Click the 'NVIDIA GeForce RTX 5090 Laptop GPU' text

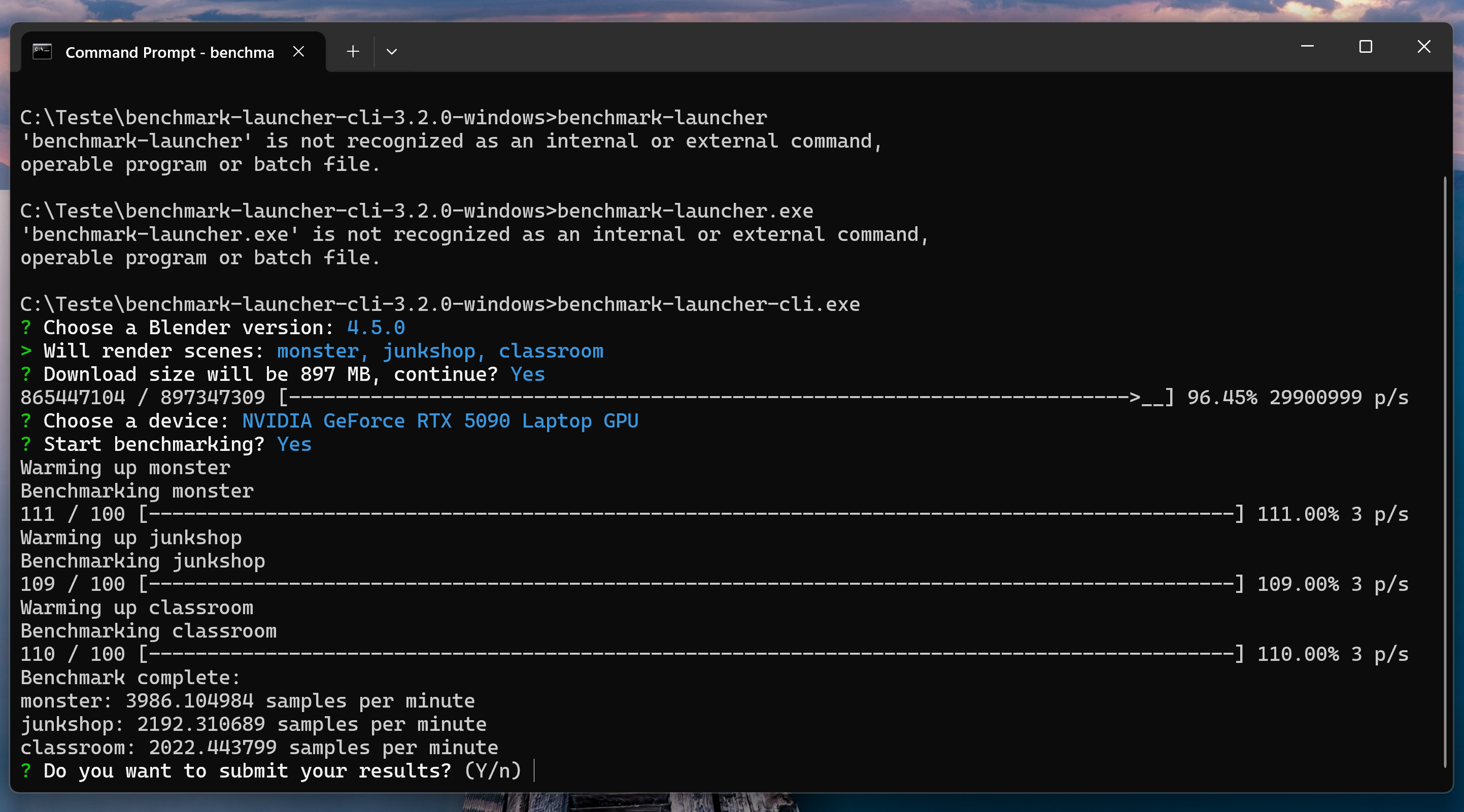tap(440, 421)
